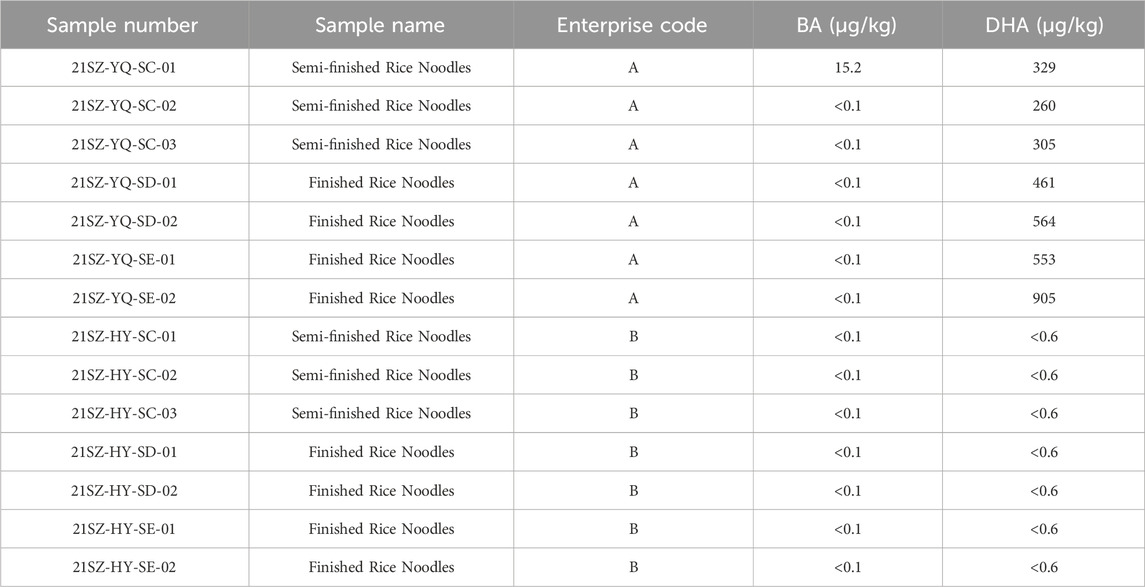Click the Sample number column header
The width and height of the screenshot is (1145, 587).
(122, 25)
